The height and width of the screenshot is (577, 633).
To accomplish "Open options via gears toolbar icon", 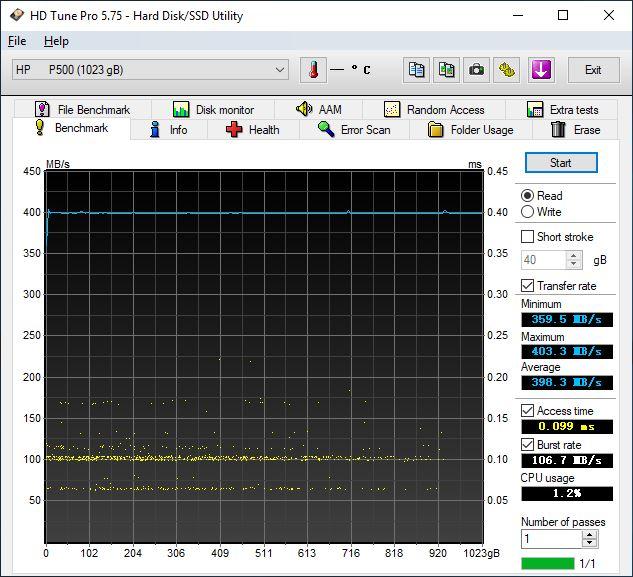I will [x=507, y=70].
